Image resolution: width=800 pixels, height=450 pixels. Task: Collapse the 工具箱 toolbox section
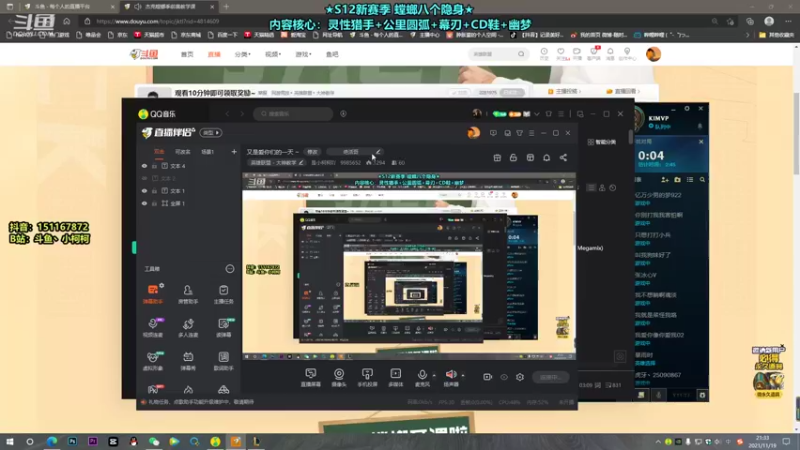pyautogui.click(x=230, y=268)
